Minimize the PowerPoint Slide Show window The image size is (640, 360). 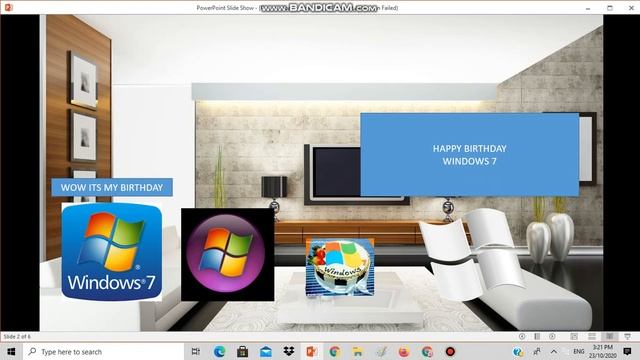[588, 8]
